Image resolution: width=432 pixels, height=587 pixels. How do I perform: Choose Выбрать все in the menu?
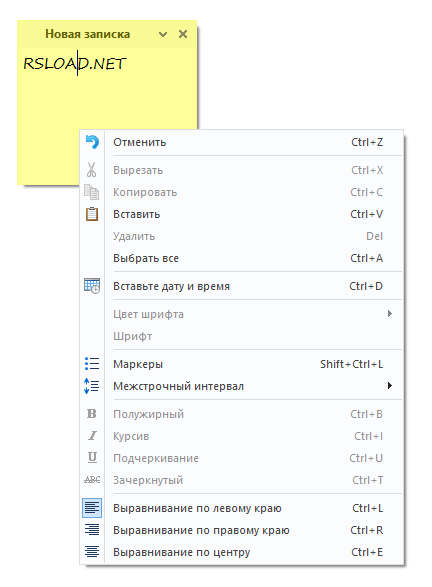[x=242, y=258]
